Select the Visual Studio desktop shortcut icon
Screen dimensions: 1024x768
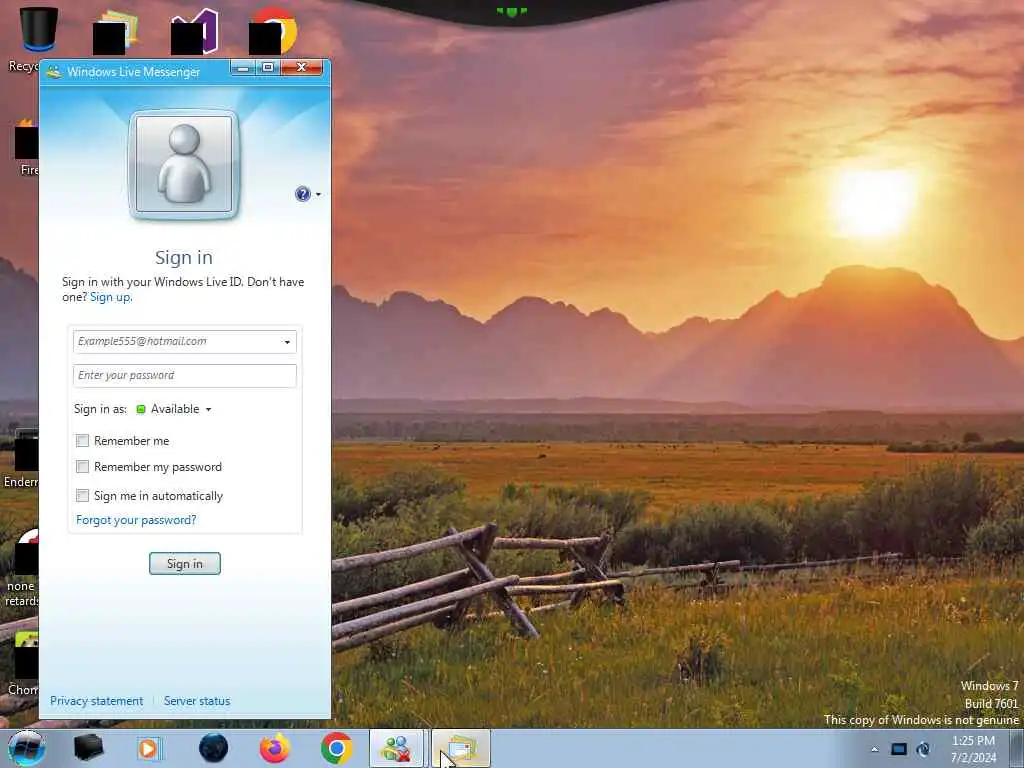point(195,31)
